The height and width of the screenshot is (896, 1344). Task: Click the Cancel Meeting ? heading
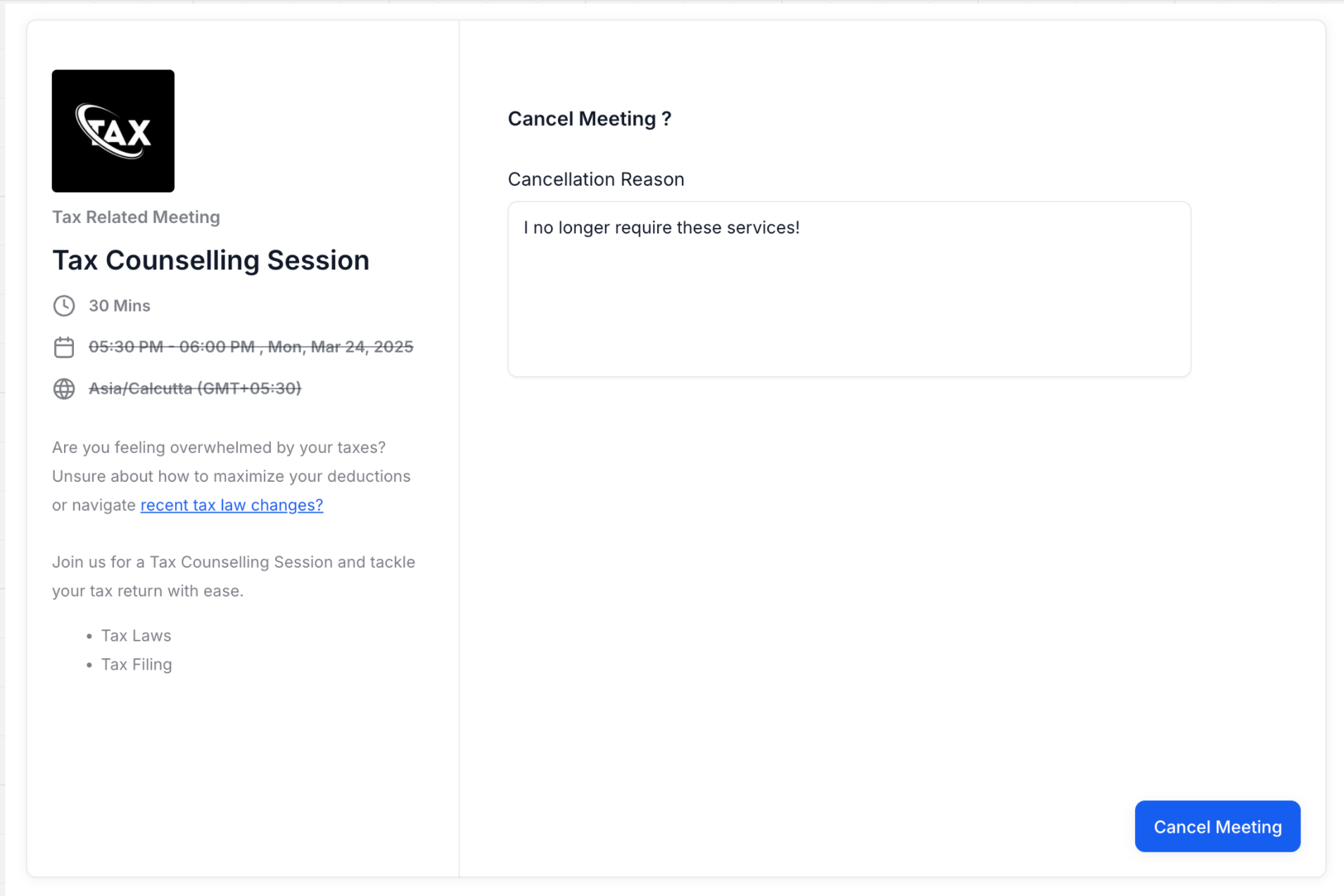(x=590, y=119)
